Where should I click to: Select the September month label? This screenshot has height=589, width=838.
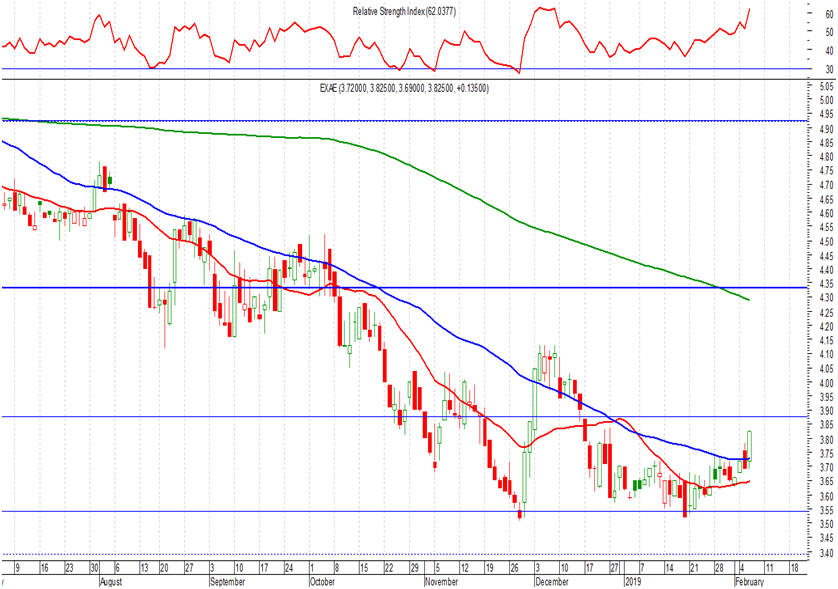pos(228,582)
